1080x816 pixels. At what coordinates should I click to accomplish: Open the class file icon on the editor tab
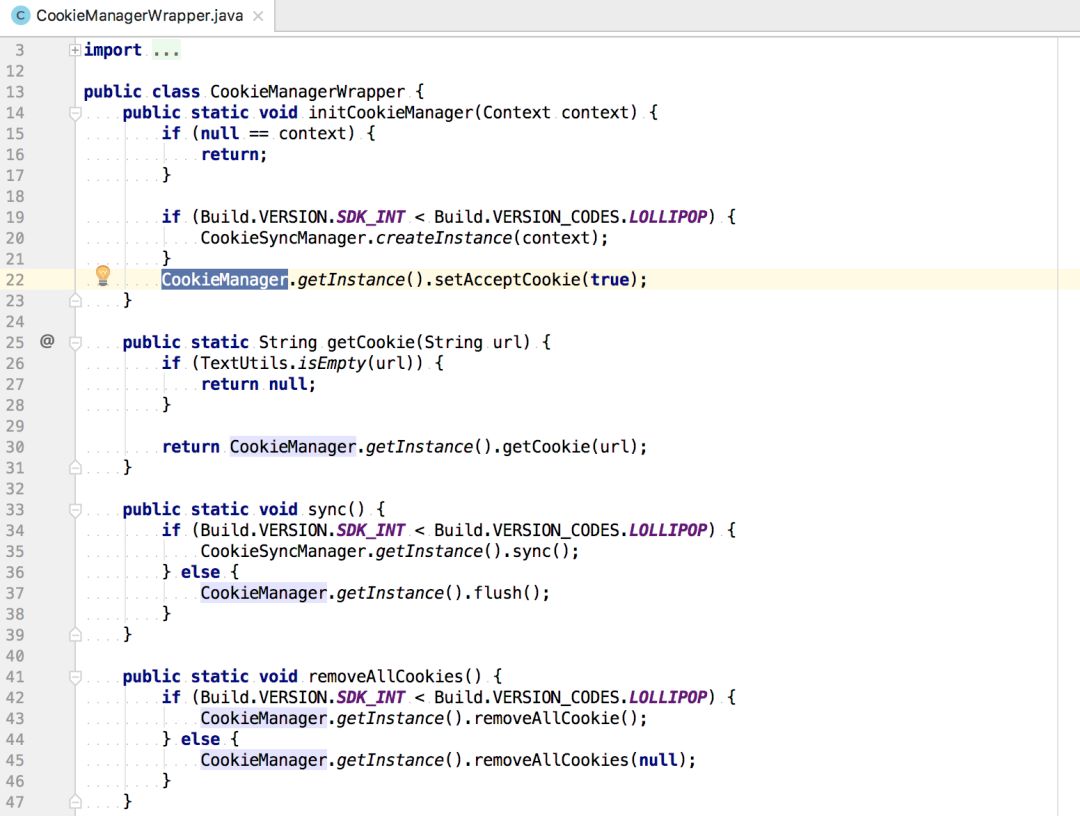coord(21,15)
